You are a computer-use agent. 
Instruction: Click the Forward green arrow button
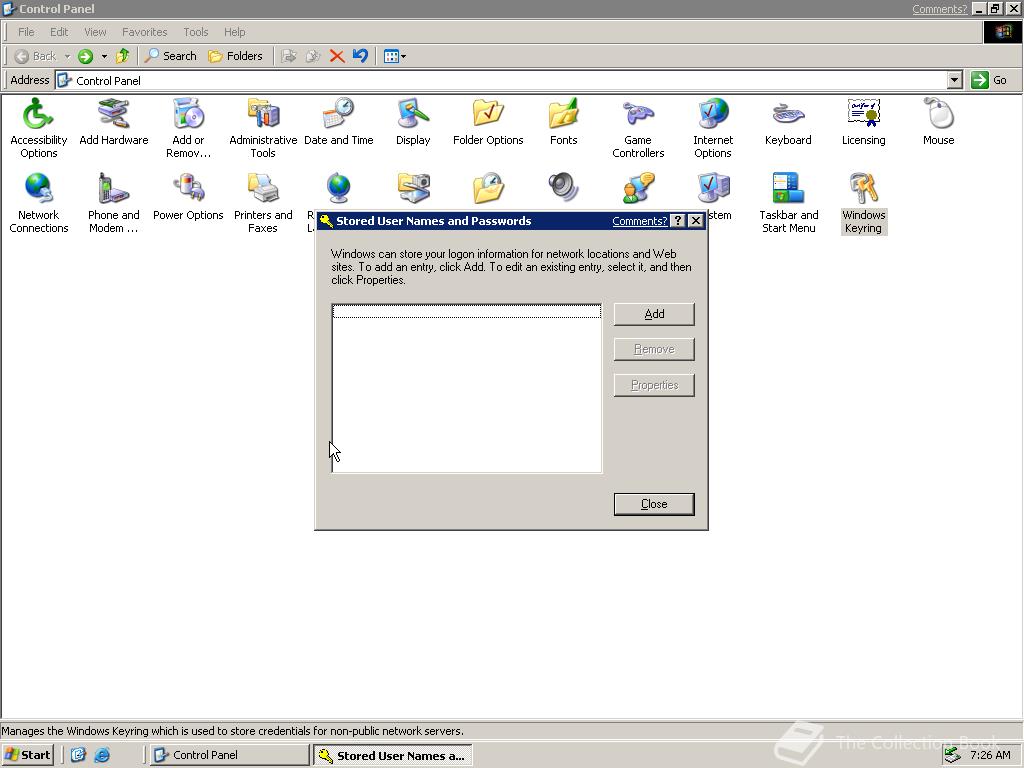click(86, 56)
